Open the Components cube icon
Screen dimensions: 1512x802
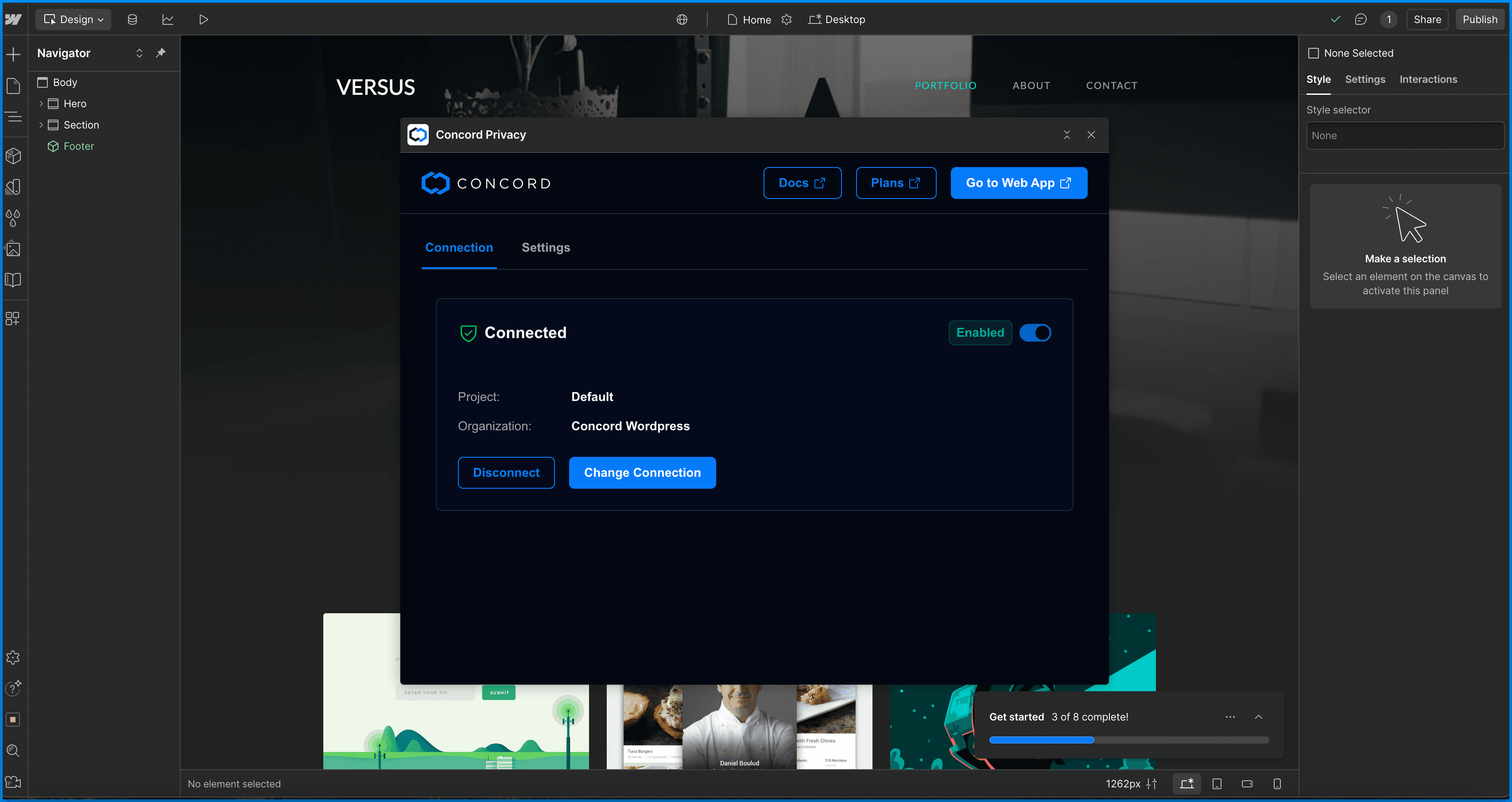(x=13, y=156)
